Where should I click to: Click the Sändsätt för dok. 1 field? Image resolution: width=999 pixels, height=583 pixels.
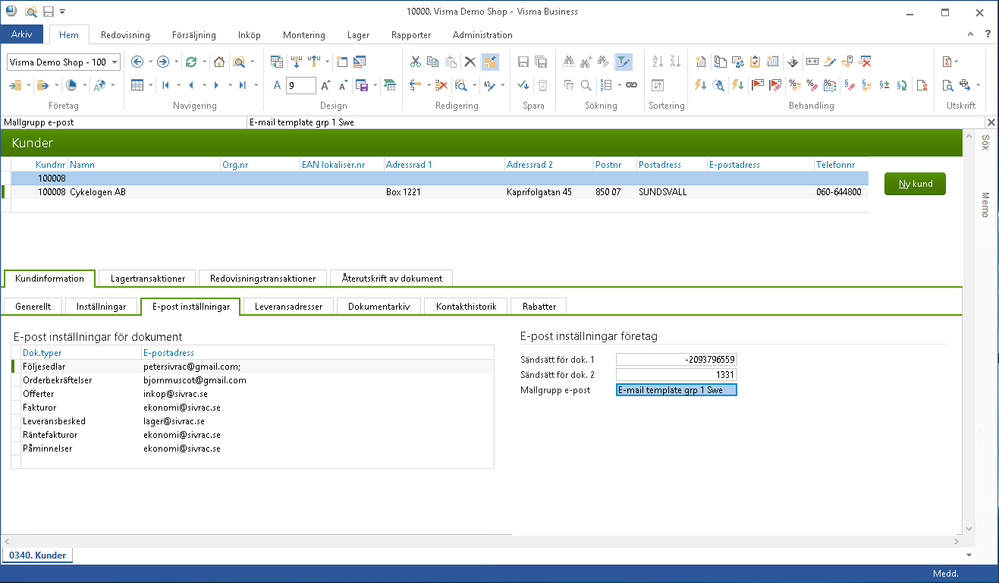[x=676, y=359]
